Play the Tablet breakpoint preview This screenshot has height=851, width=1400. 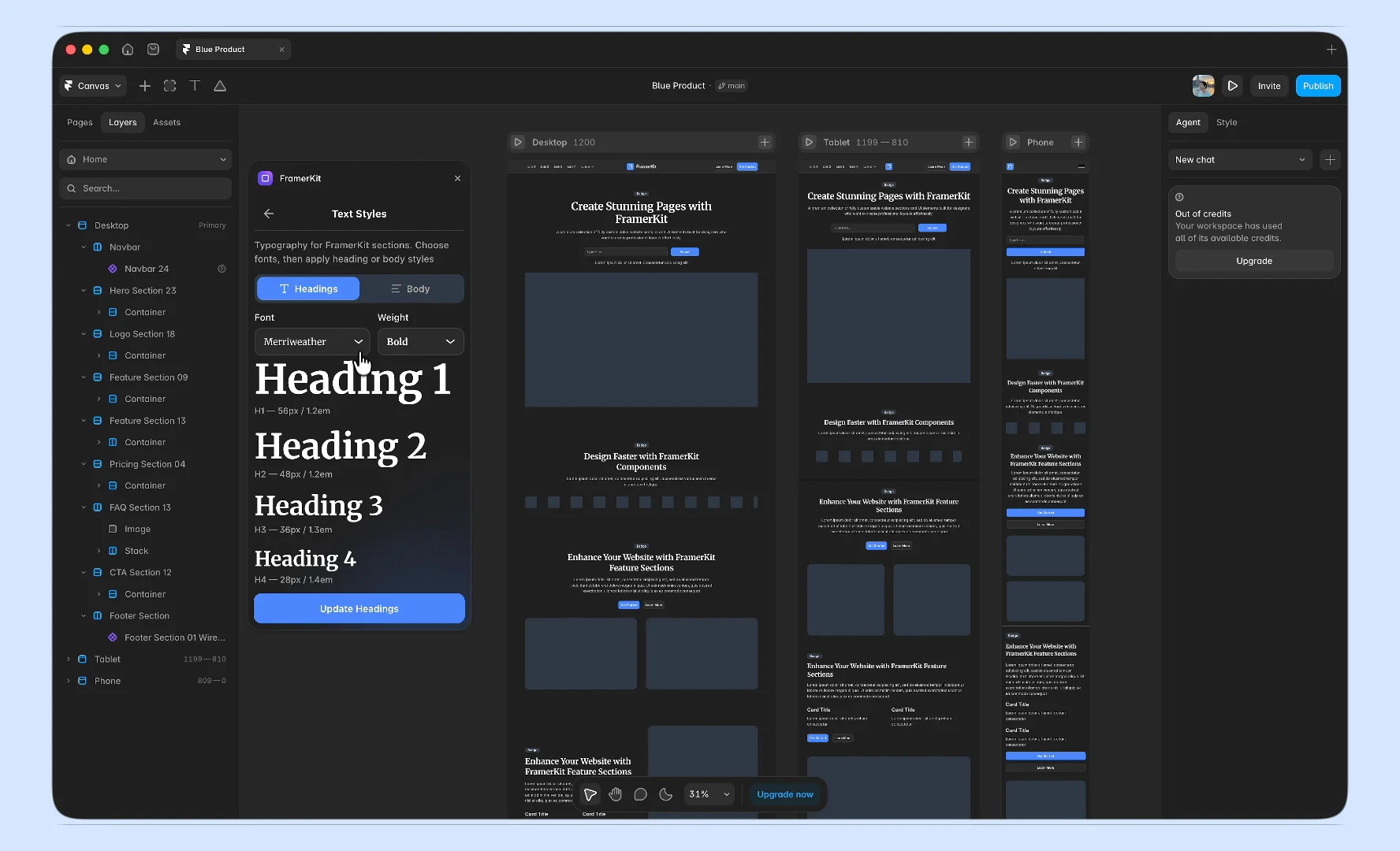(809, 142)
